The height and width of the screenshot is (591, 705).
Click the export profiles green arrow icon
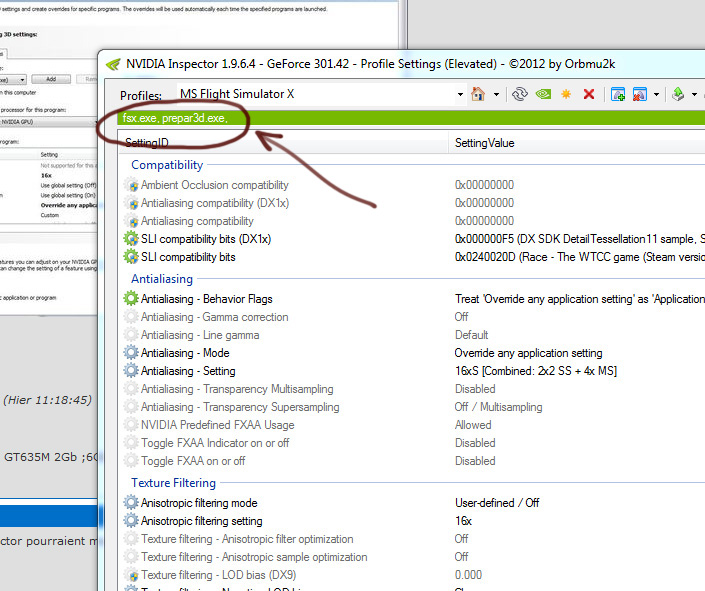[x=678, y=94]
